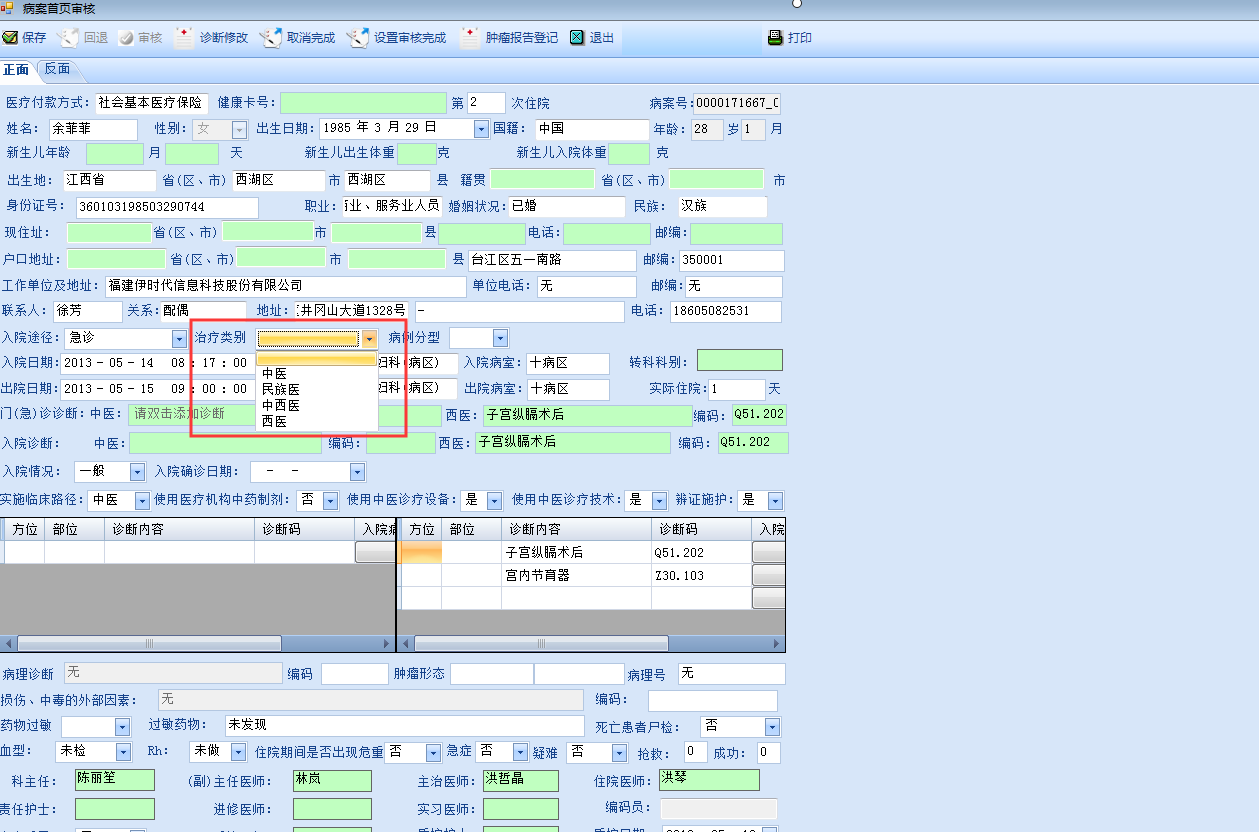The width and height of the screenshot is (1259, 832).
Task: Open 肿瘤报告登记 tumor report registration
Action: [x=470, y=38]
